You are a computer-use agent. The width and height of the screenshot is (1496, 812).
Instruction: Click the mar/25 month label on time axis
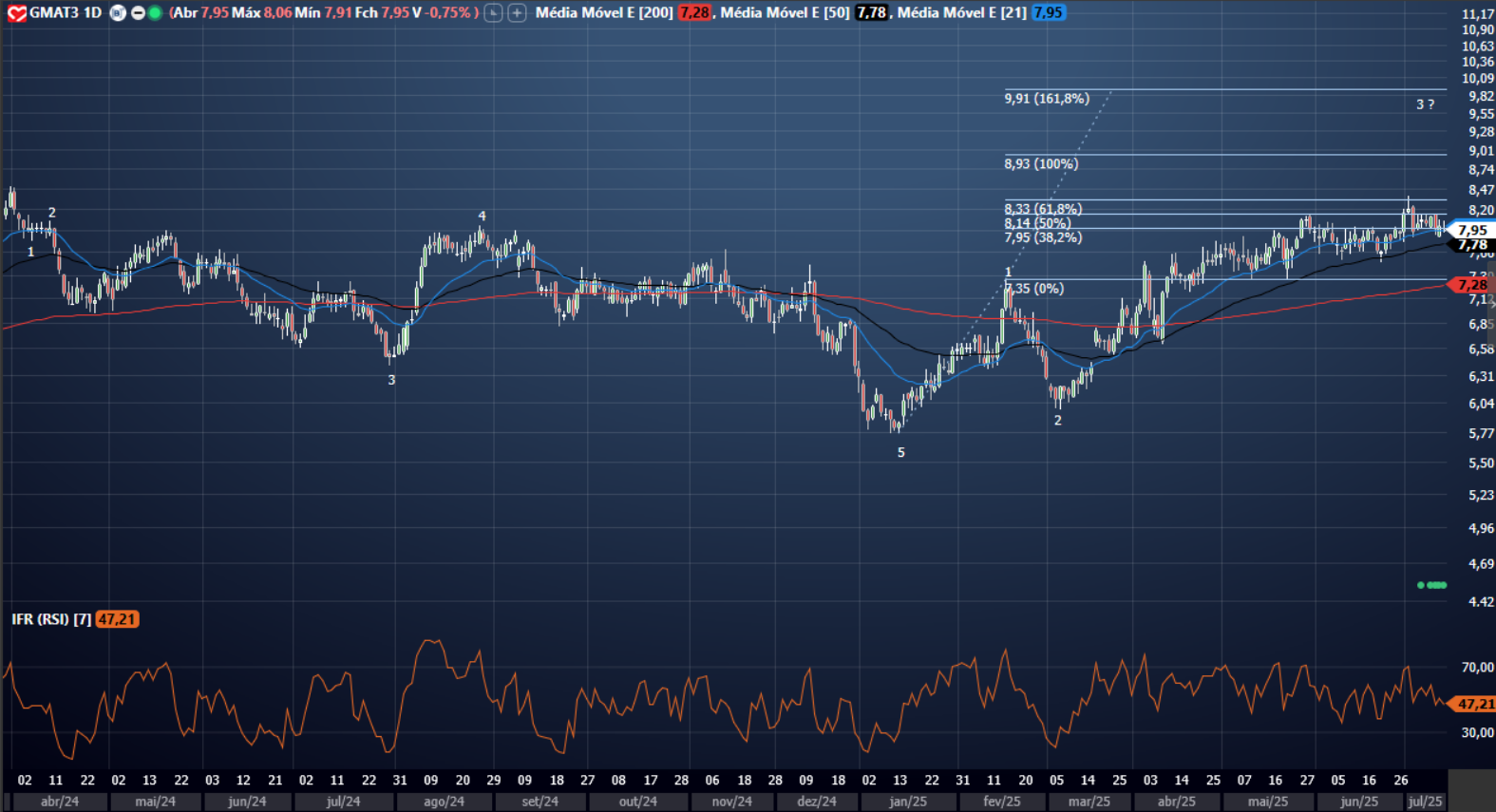coord(1089,802)
